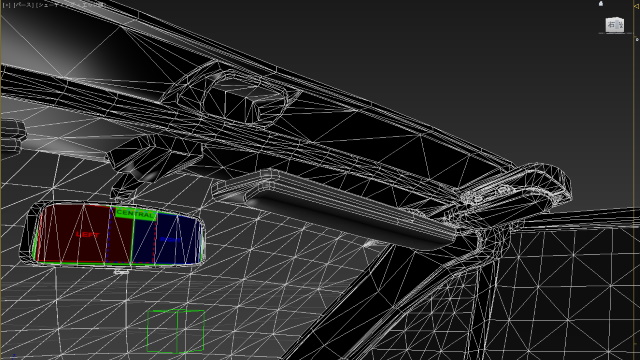Screen dimensions: 640x360
Task: Select the green wireframe box helper
Action: [176, 331]
